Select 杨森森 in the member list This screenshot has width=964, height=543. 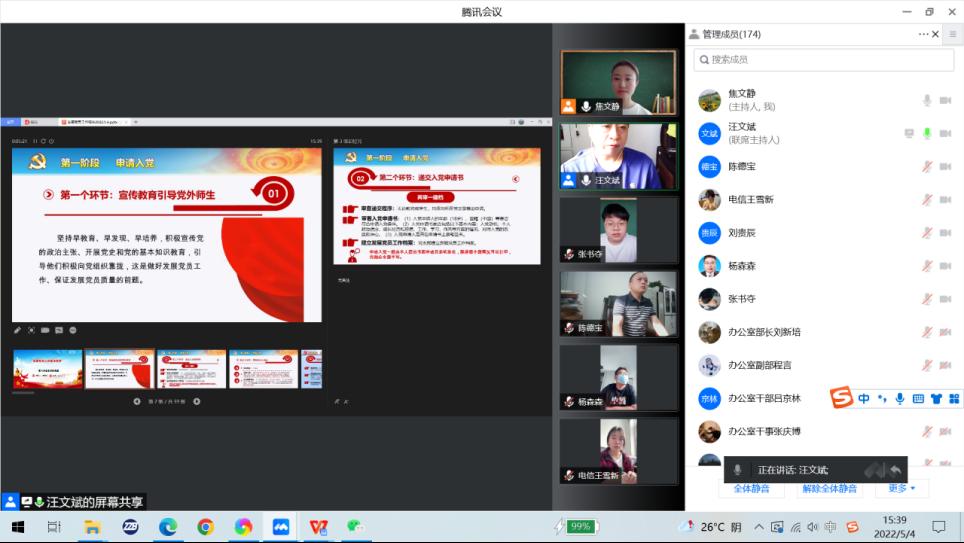click(x=741, y=265)
